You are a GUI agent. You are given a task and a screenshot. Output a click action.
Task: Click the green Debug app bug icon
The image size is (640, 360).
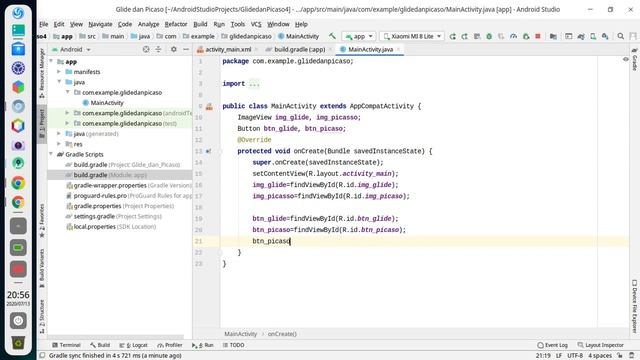(x=489, y=36)
